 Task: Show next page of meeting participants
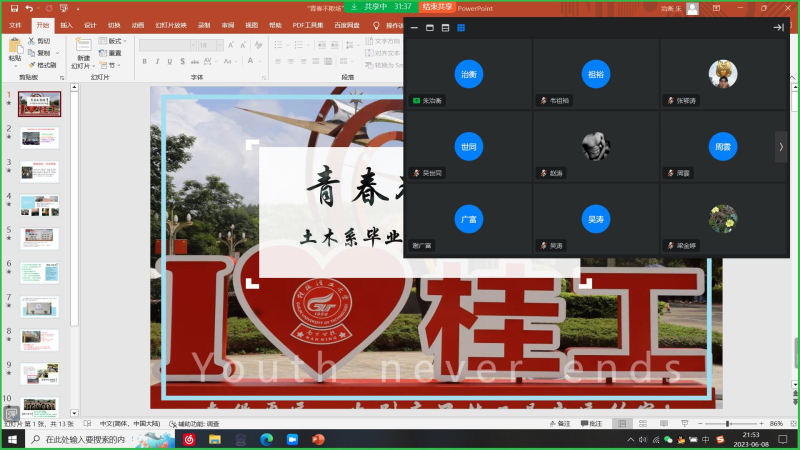click(x=781, y=147)
